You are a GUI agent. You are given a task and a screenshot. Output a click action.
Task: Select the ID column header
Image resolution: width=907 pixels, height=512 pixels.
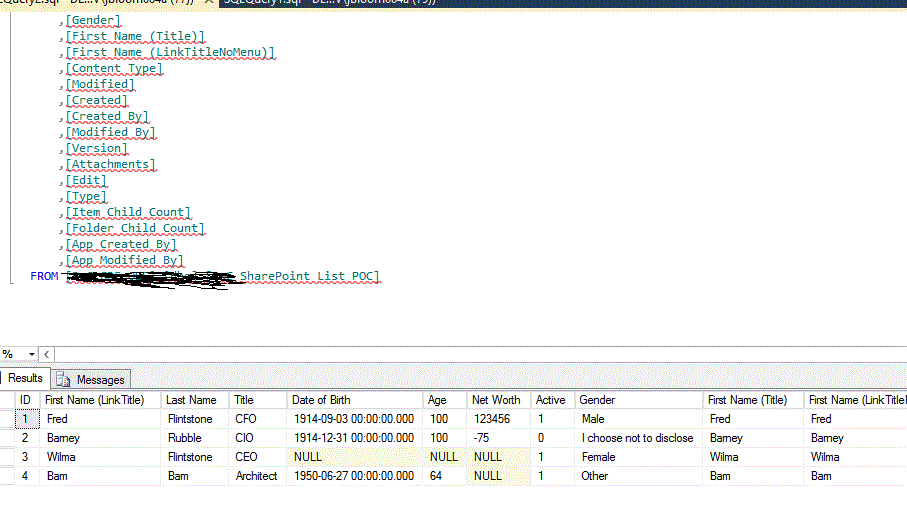(x=27, y=400)
